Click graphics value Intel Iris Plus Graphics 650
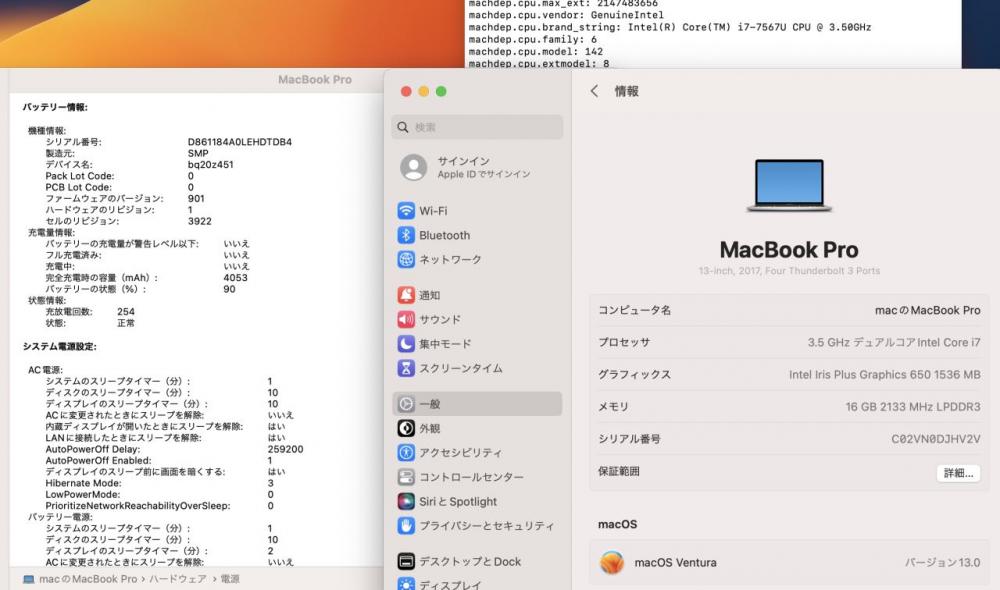The width and height of the screenshot is (1000, 590). pos(885,374)
